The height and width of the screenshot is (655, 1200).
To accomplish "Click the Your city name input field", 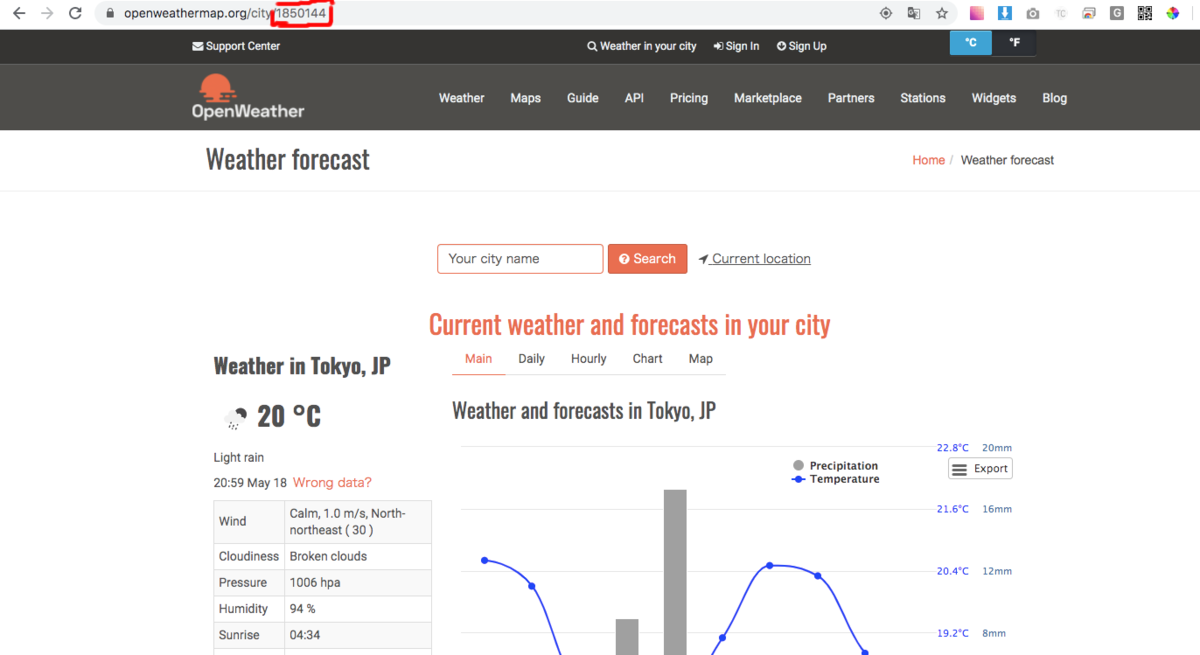I will coord(520,259).
